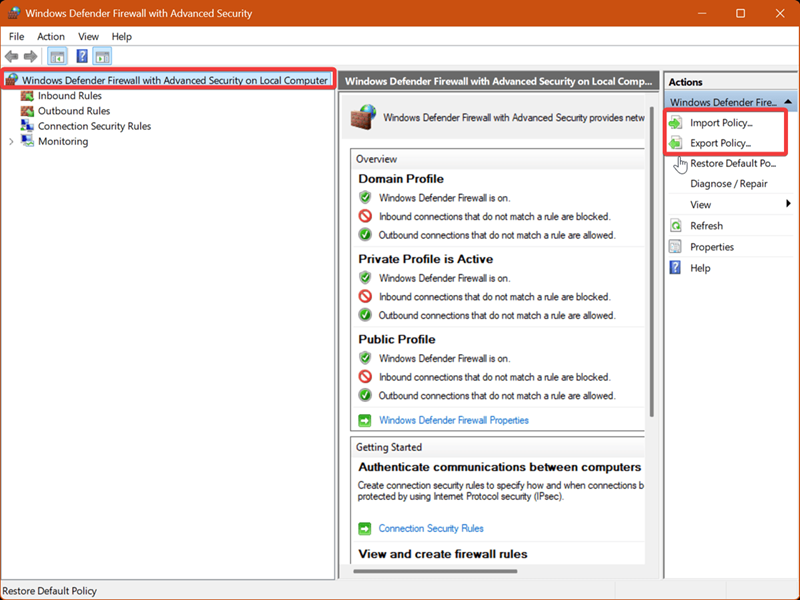Open the Action menu

pyautogui.click(x=51, y=37)
